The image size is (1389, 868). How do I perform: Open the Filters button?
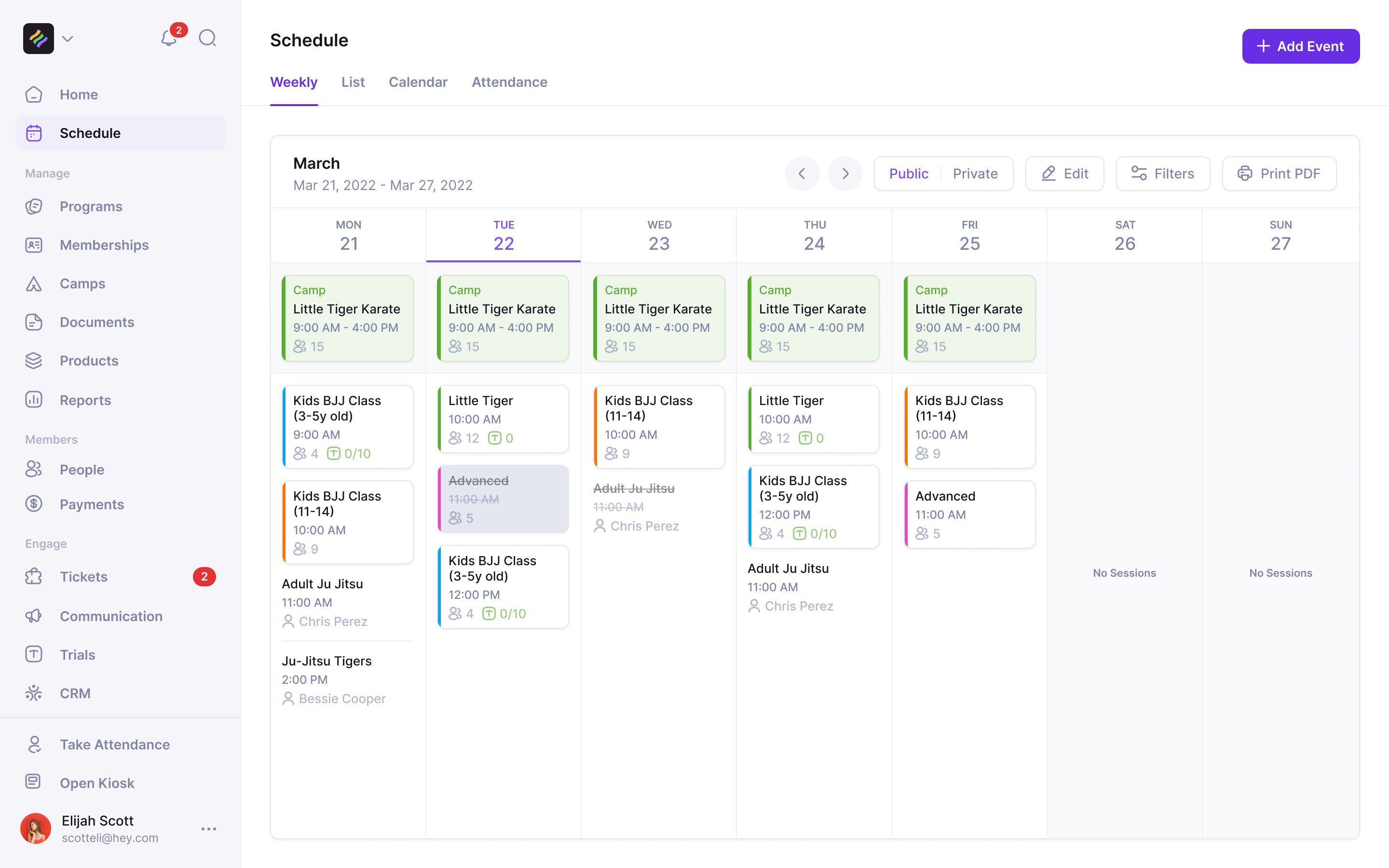(x=1163, y=174)
